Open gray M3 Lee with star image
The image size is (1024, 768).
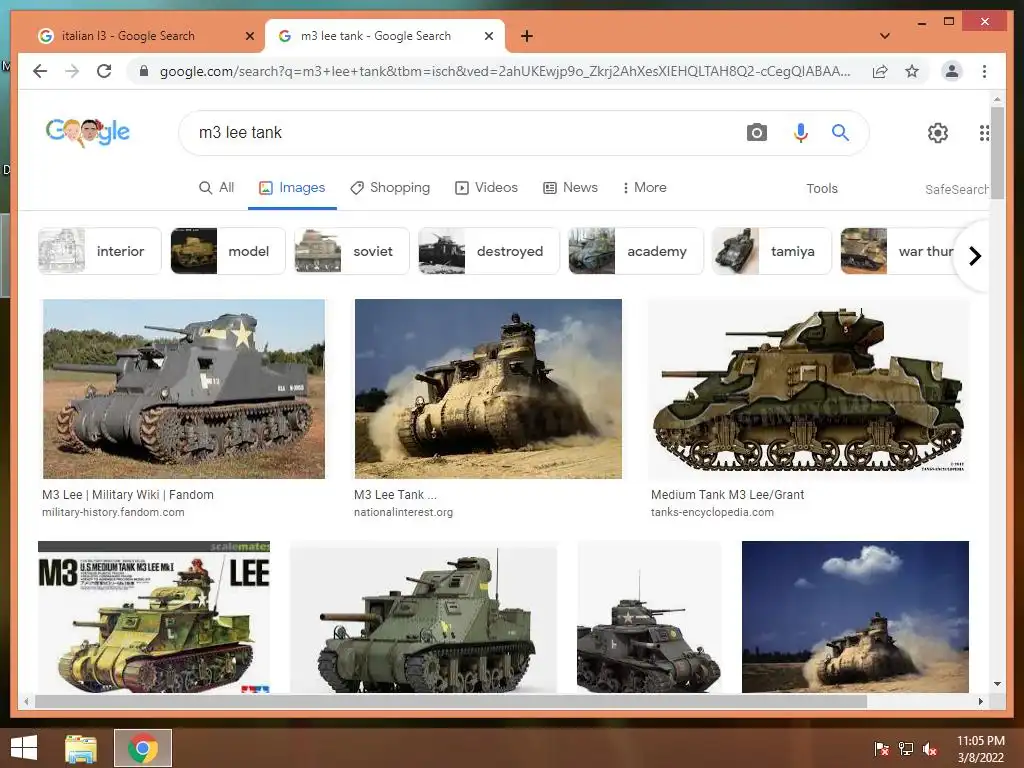[x=184, y=389]
